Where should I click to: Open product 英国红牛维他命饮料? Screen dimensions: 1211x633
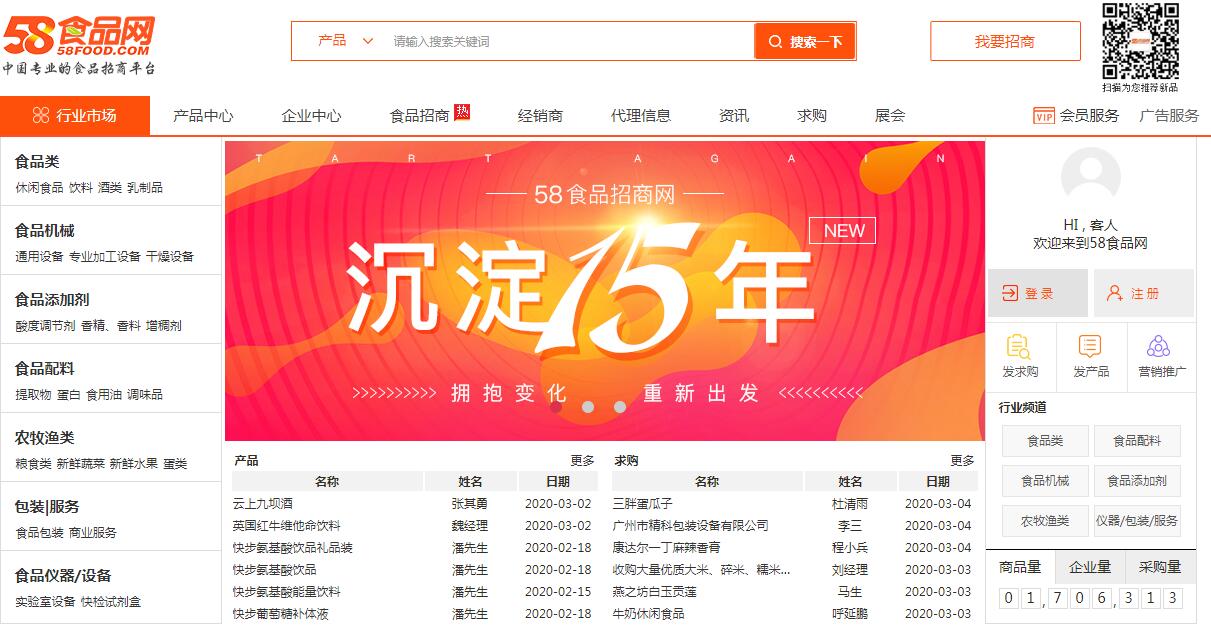click(287, 526)
